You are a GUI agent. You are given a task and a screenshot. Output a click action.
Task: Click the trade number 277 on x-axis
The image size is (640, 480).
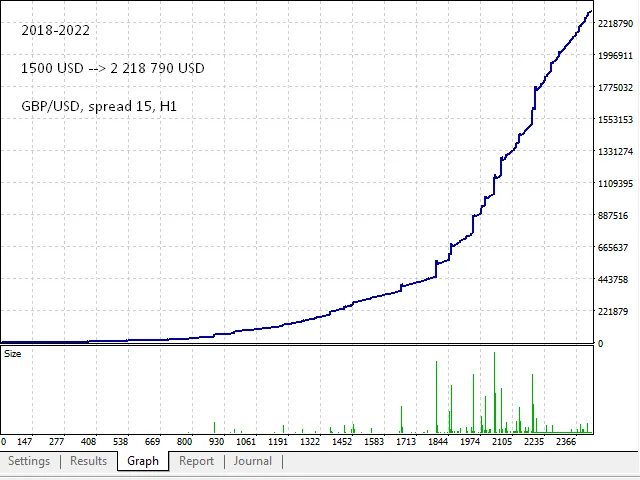tap(56, 442)
